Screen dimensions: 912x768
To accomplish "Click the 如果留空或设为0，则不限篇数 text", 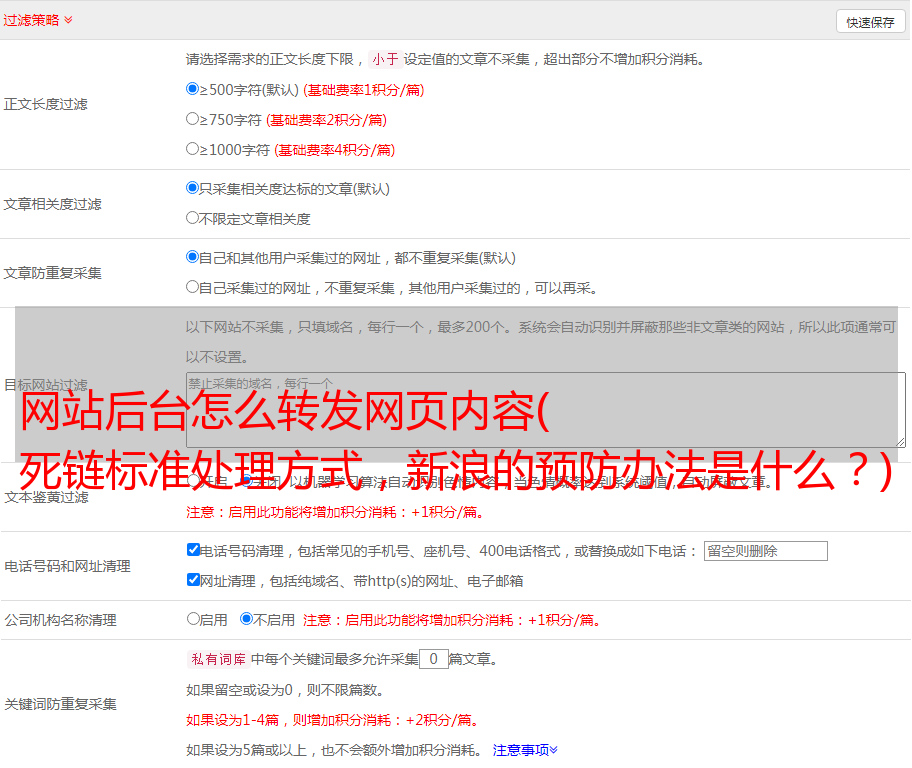I will (x=285, y=690).
